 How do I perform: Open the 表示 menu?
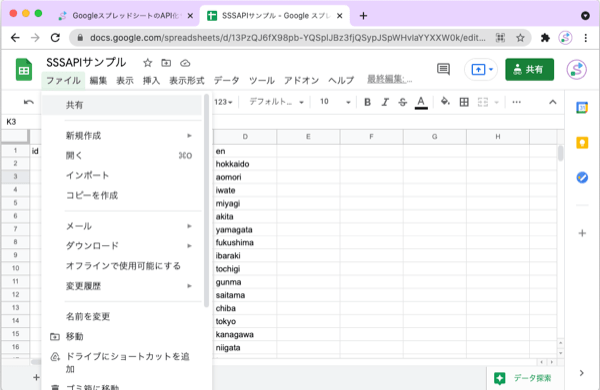125,80
